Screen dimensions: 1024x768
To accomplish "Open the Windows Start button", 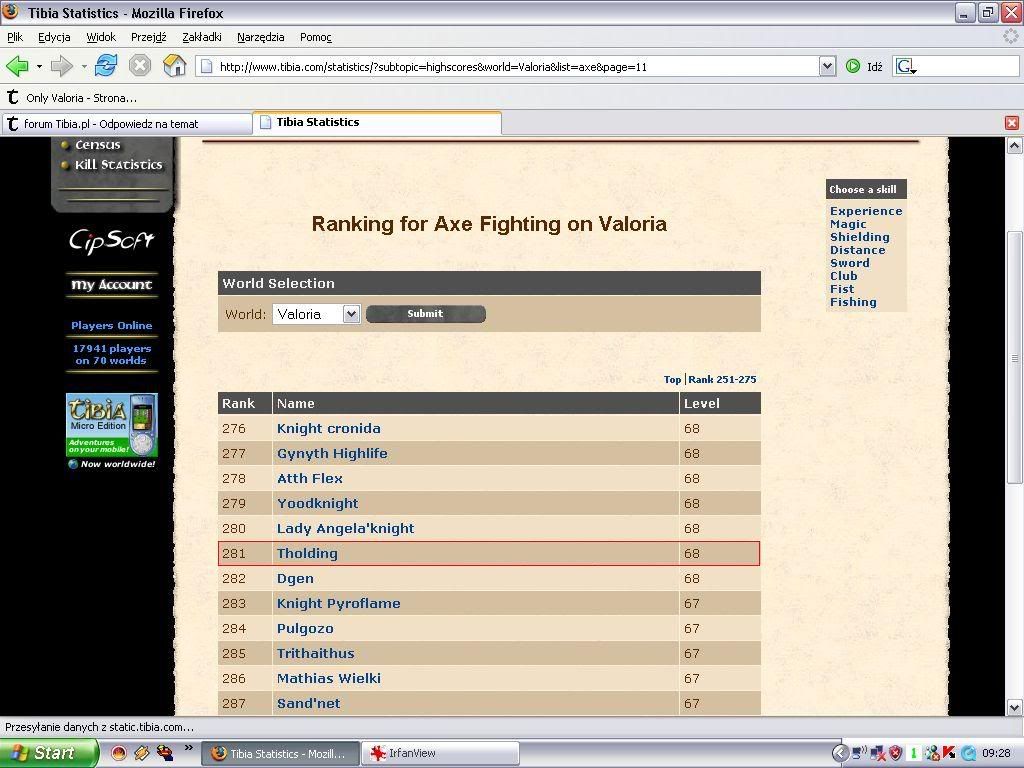I will coord(48,753).
